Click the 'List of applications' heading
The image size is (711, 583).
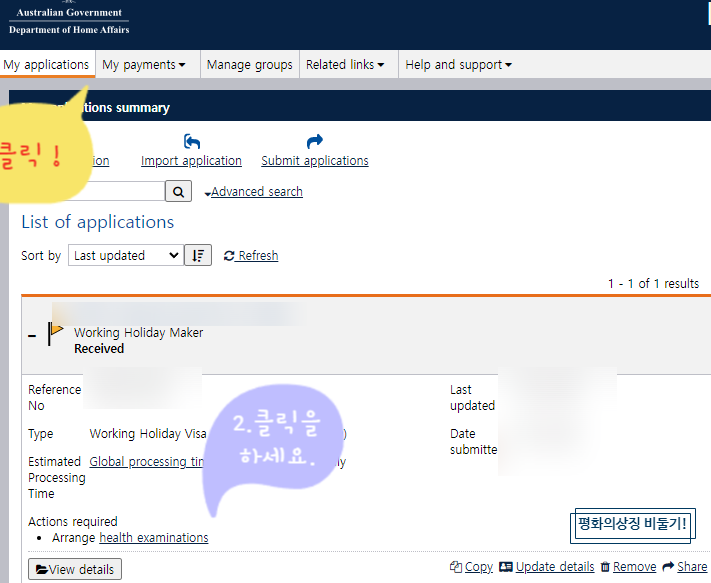[97, 222]
